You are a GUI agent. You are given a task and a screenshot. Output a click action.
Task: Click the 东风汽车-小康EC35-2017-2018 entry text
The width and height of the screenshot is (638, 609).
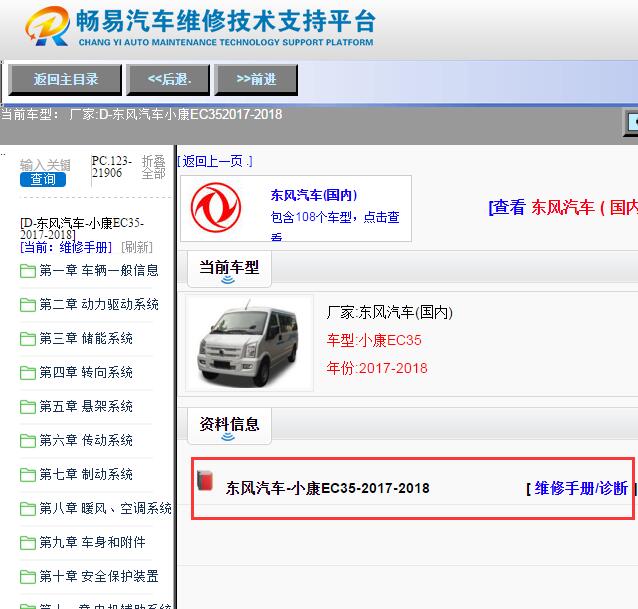[328, 488]
